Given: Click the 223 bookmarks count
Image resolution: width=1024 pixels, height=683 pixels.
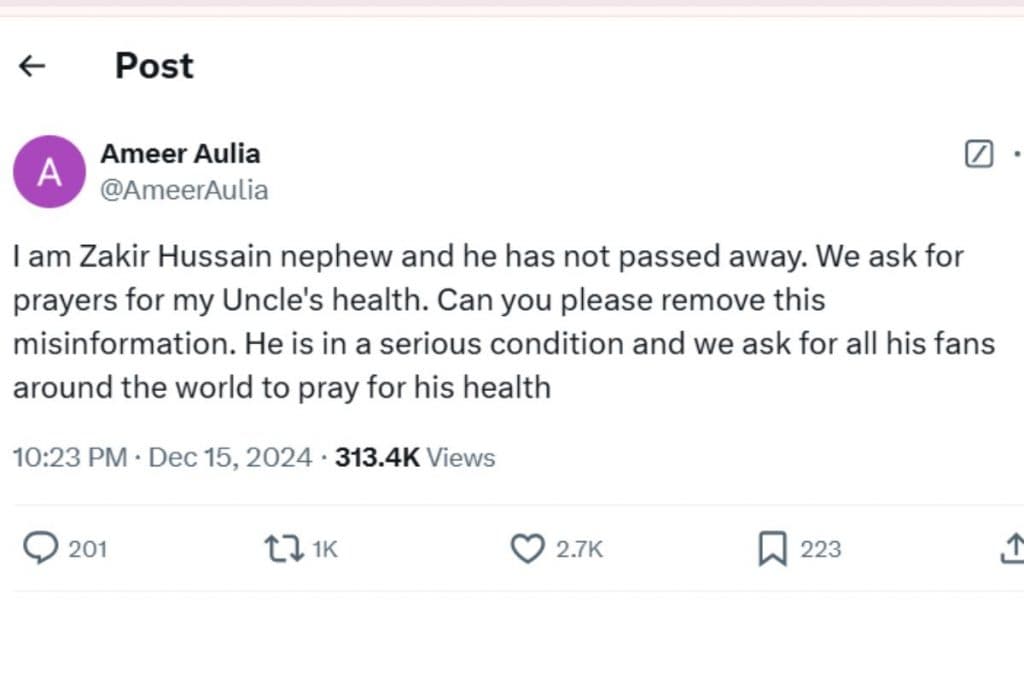Looking at the screenshot, I should point(820,549).
